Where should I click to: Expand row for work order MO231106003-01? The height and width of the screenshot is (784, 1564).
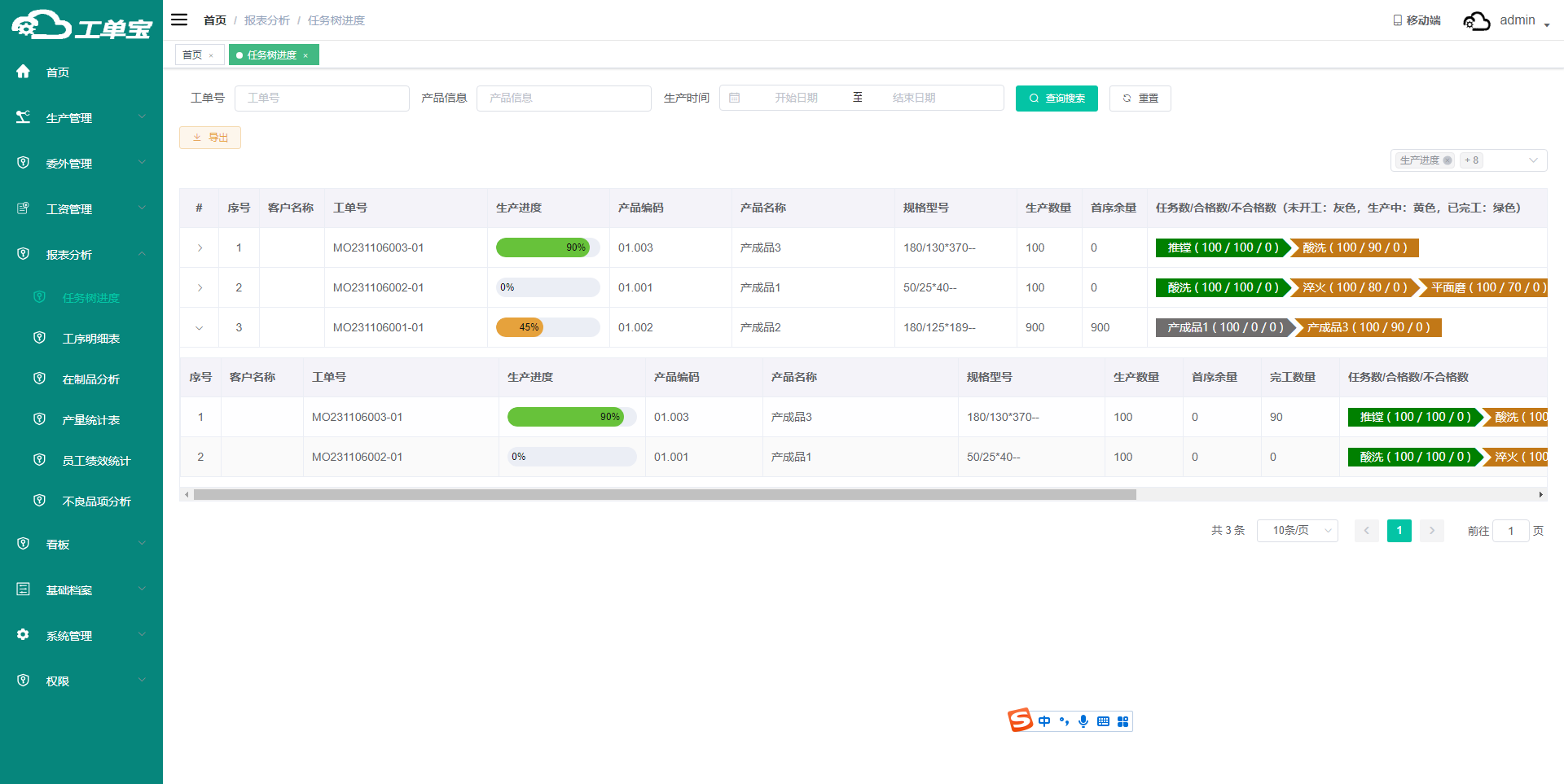tap(200, 247)
